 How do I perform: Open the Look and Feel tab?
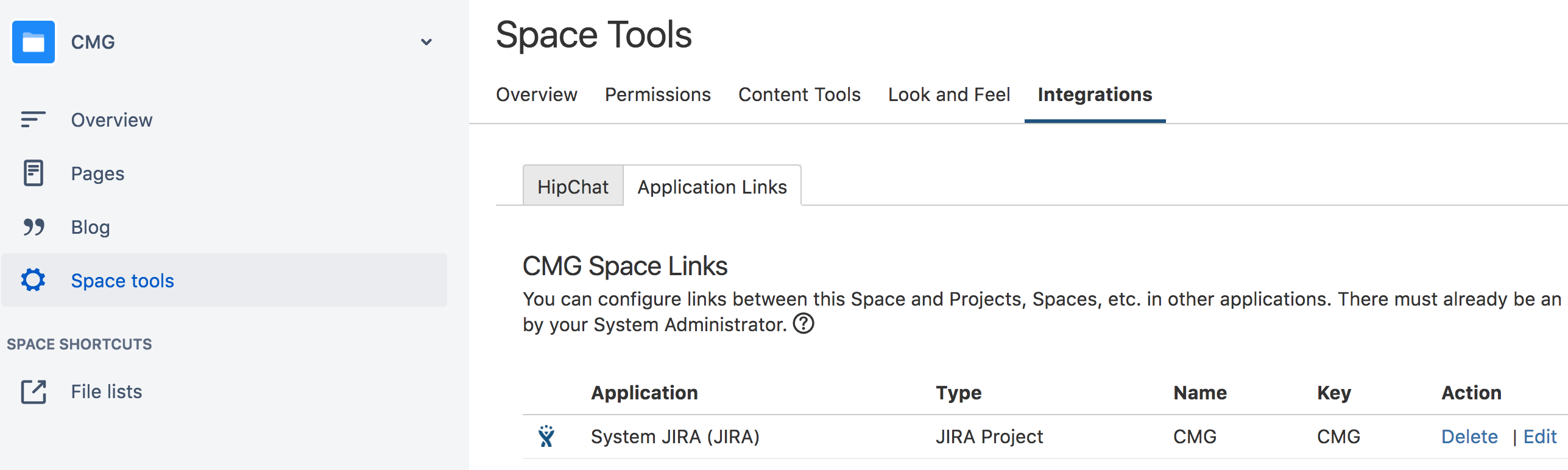949,94
